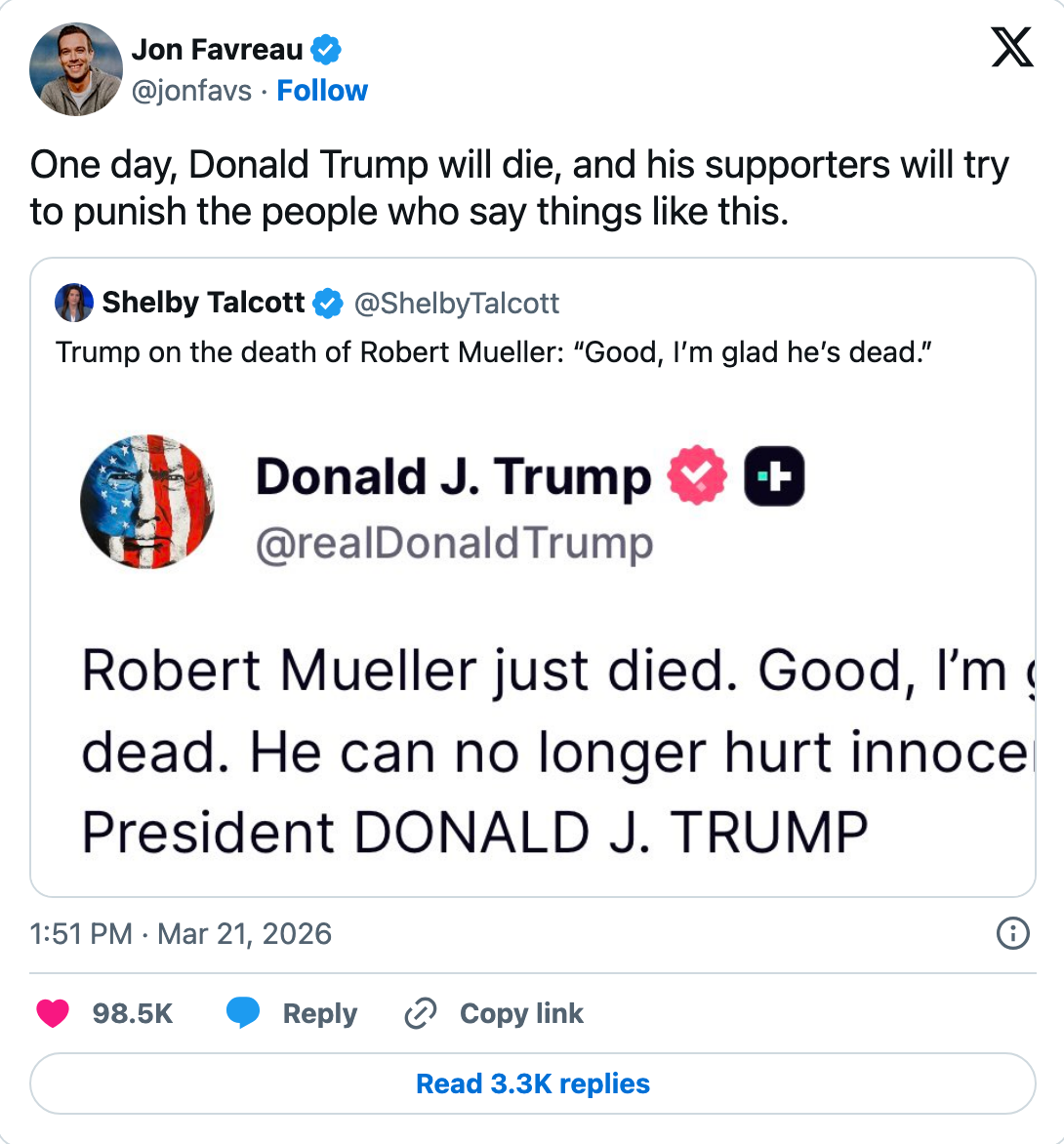Click the red verified badge beside Donald J. Trump

tap(697, 476)
